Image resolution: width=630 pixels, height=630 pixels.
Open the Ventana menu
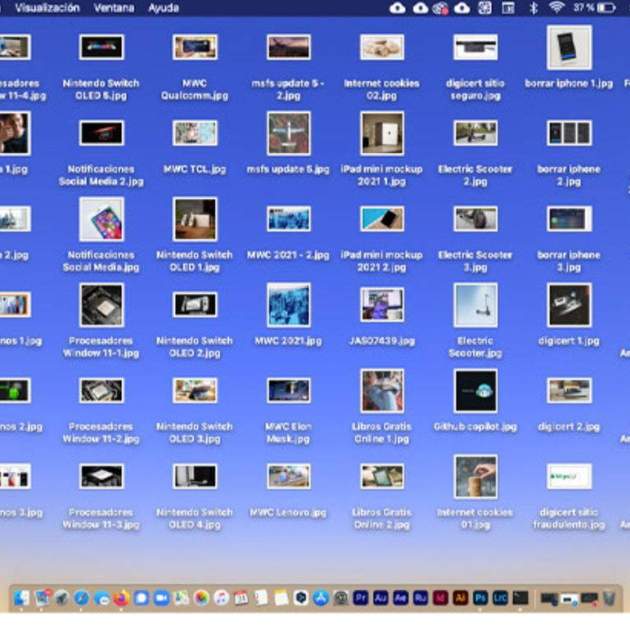(x=113, y=8)
